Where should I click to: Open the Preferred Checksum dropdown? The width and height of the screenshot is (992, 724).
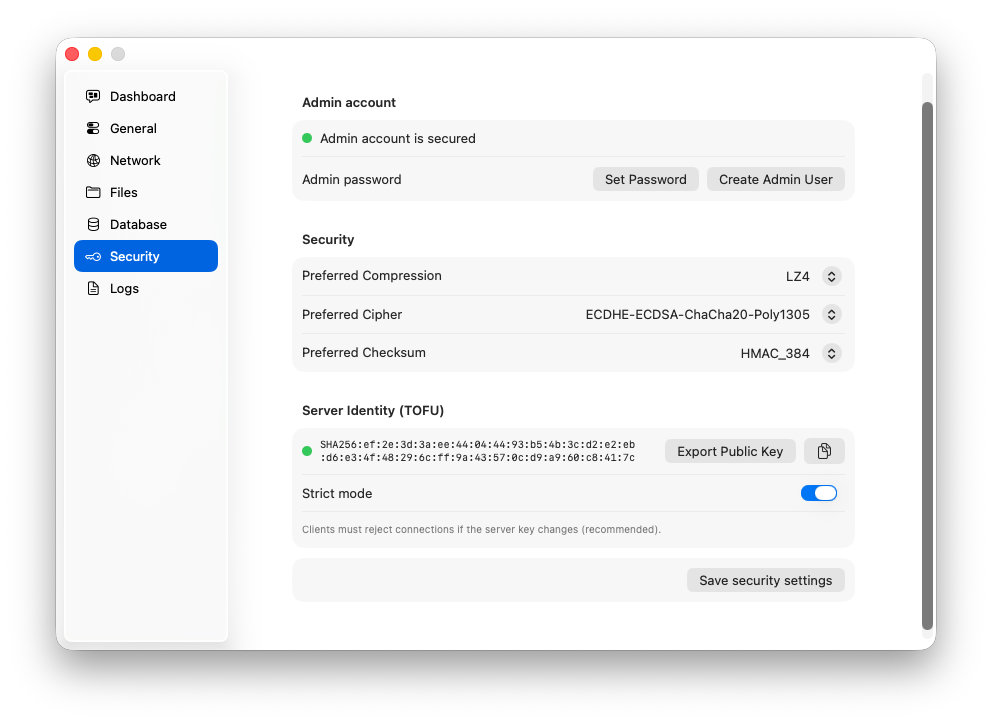(831, 353)
